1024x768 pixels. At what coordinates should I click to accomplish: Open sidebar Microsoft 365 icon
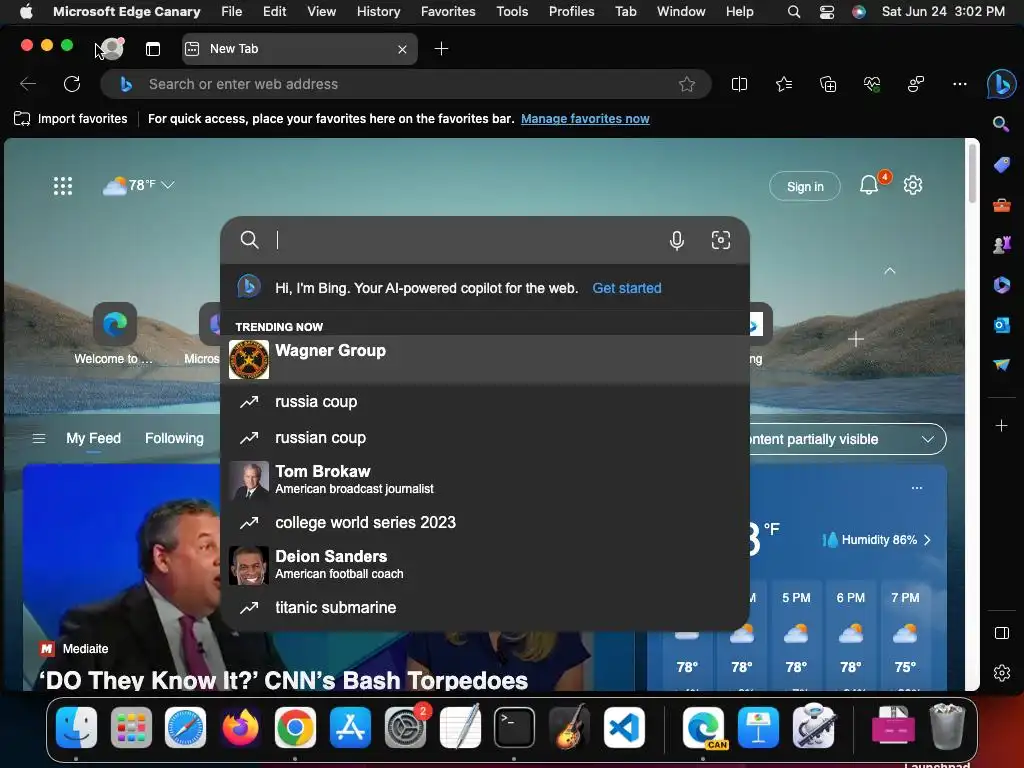click(x=1001, y=285)
